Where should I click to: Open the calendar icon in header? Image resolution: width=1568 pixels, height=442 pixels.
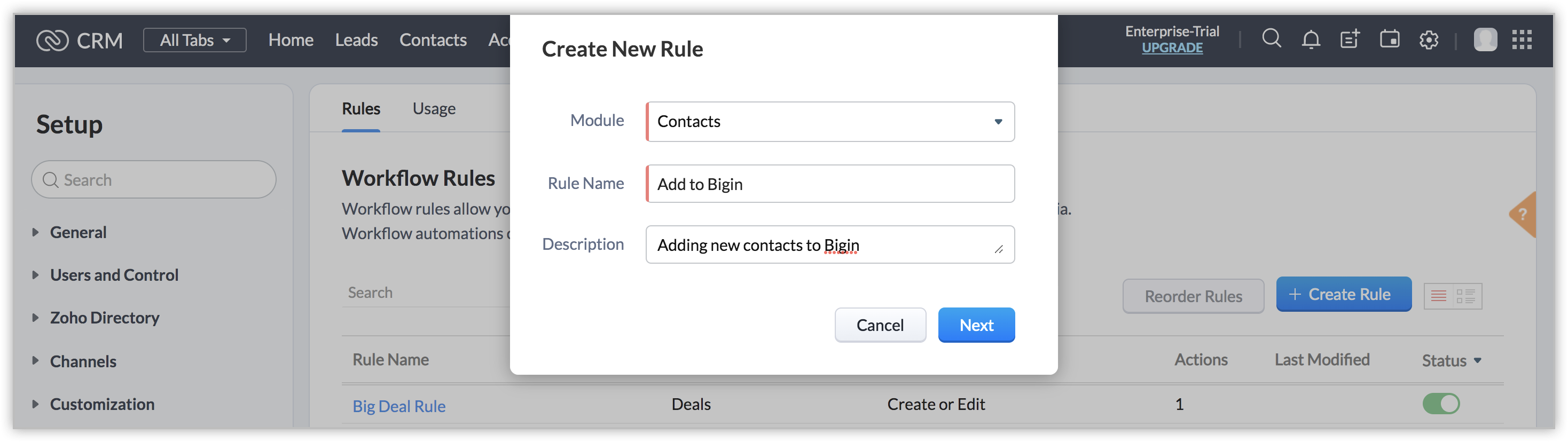(1389, 40)
